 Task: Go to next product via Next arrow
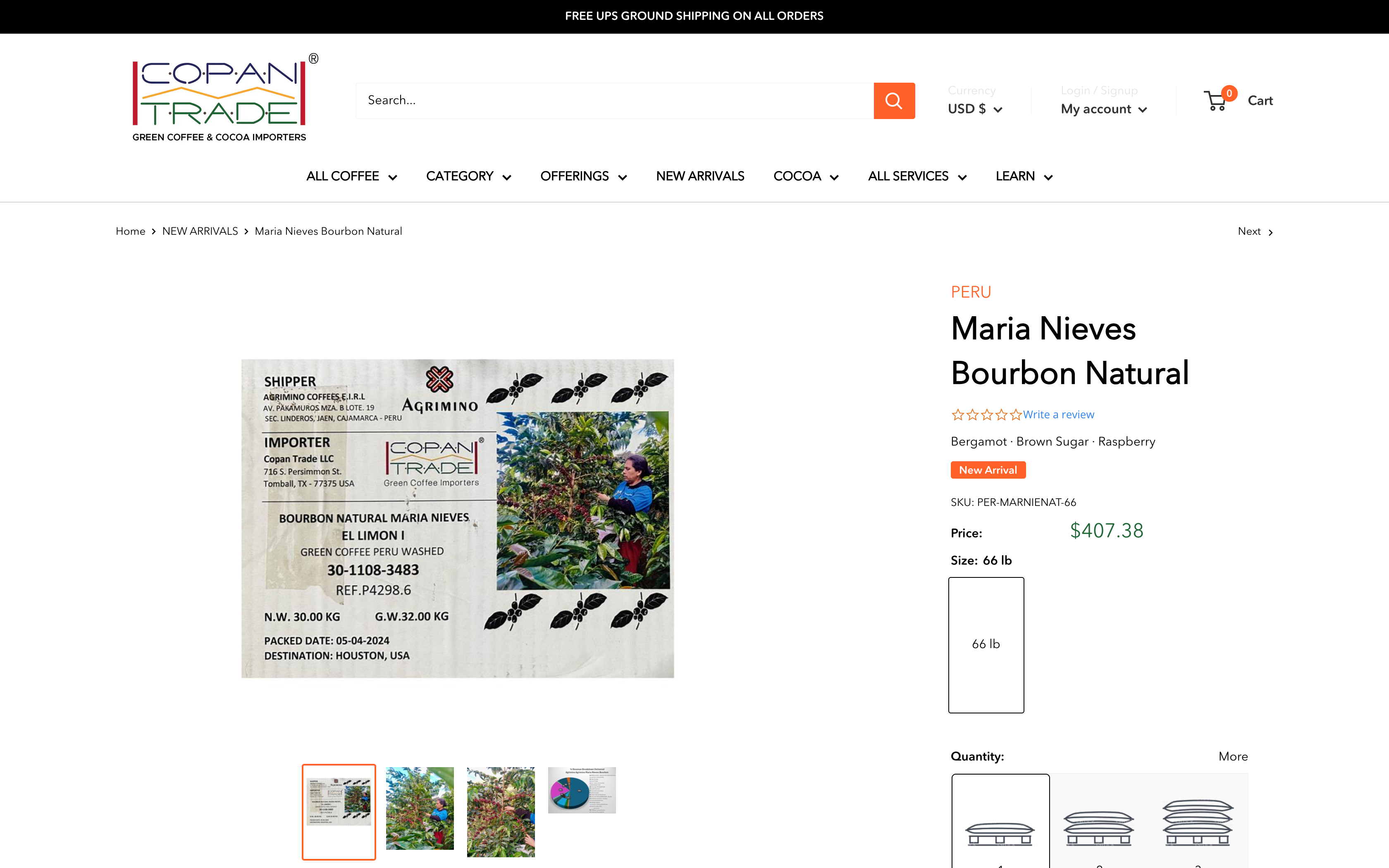pyautogui.click(x=1255, y=231)
